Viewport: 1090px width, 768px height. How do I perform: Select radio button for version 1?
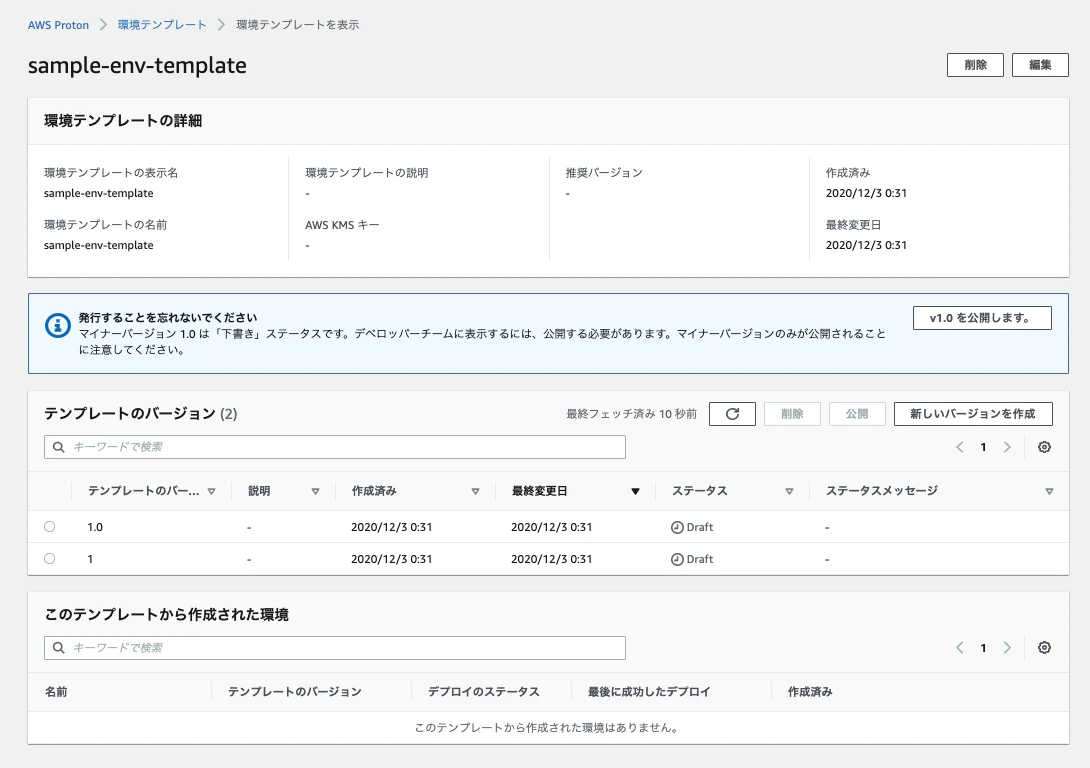[x=49, y=558]
